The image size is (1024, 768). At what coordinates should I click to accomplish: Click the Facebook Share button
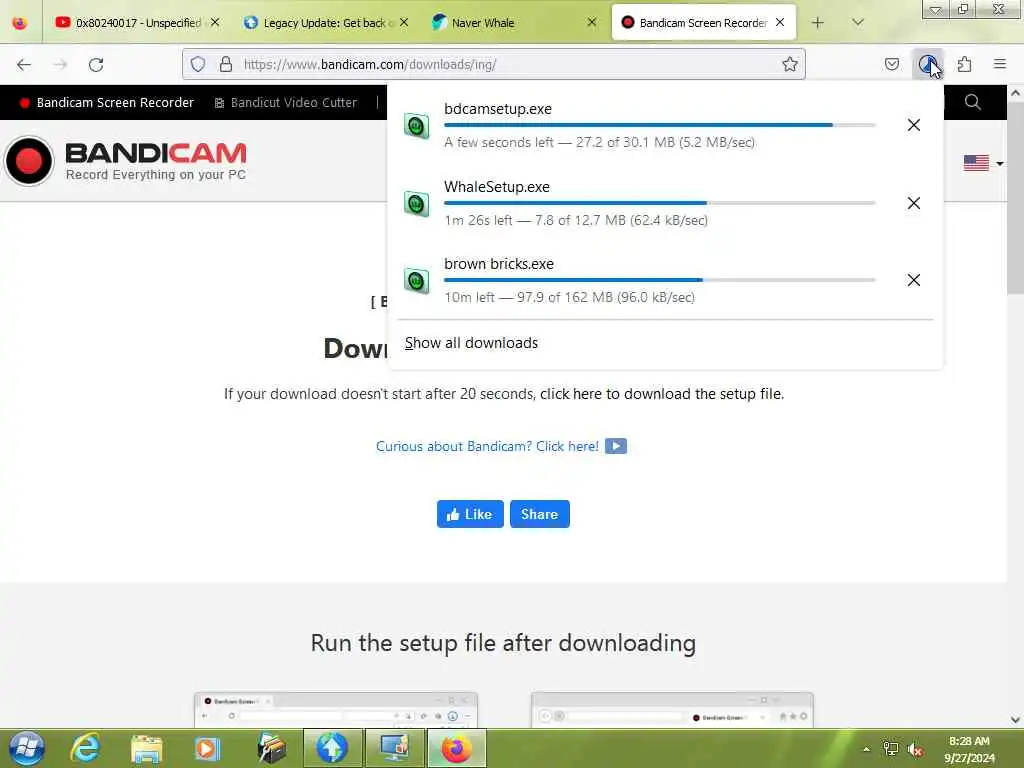(x=539, y=514)
